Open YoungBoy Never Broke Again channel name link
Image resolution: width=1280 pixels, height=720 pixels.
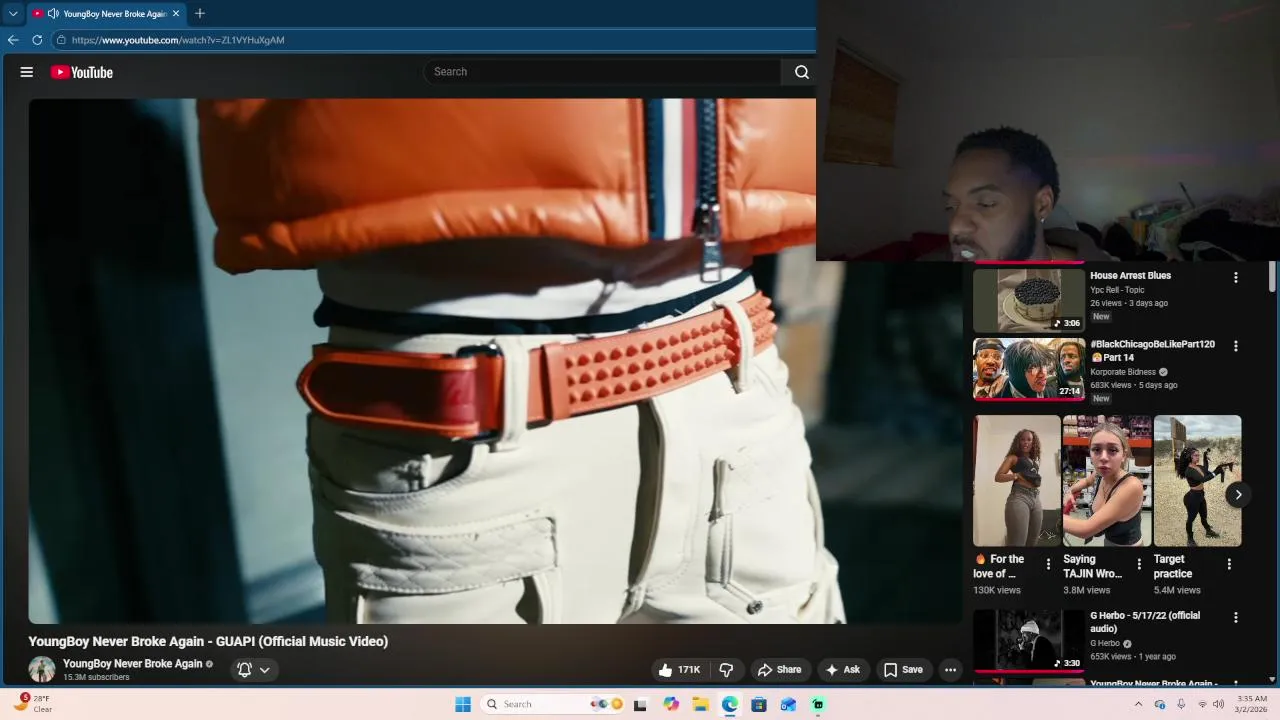click(132, 663)
